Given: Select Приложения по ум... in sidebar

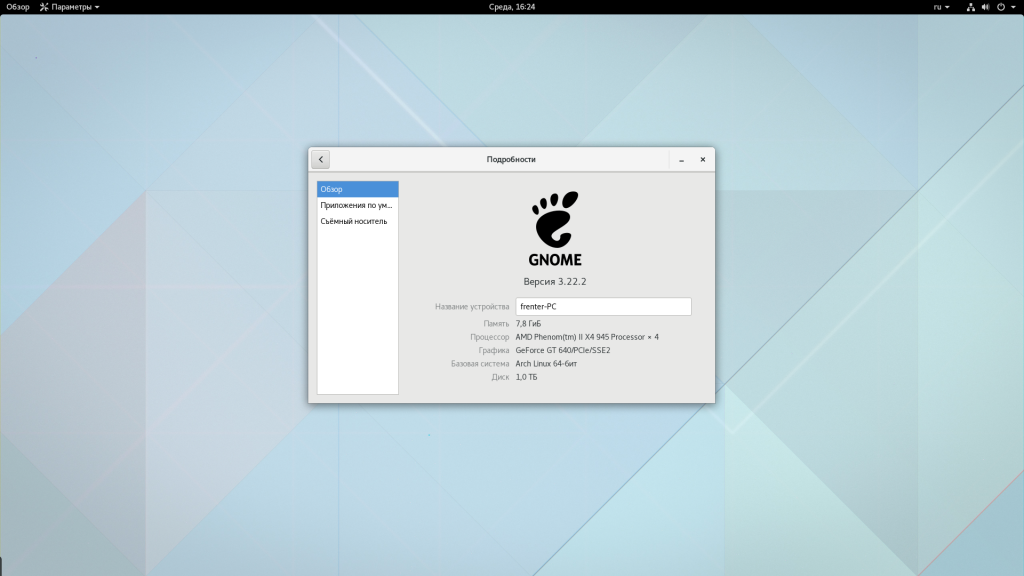Looking at the screenshot, I should (x=358, y=205).
